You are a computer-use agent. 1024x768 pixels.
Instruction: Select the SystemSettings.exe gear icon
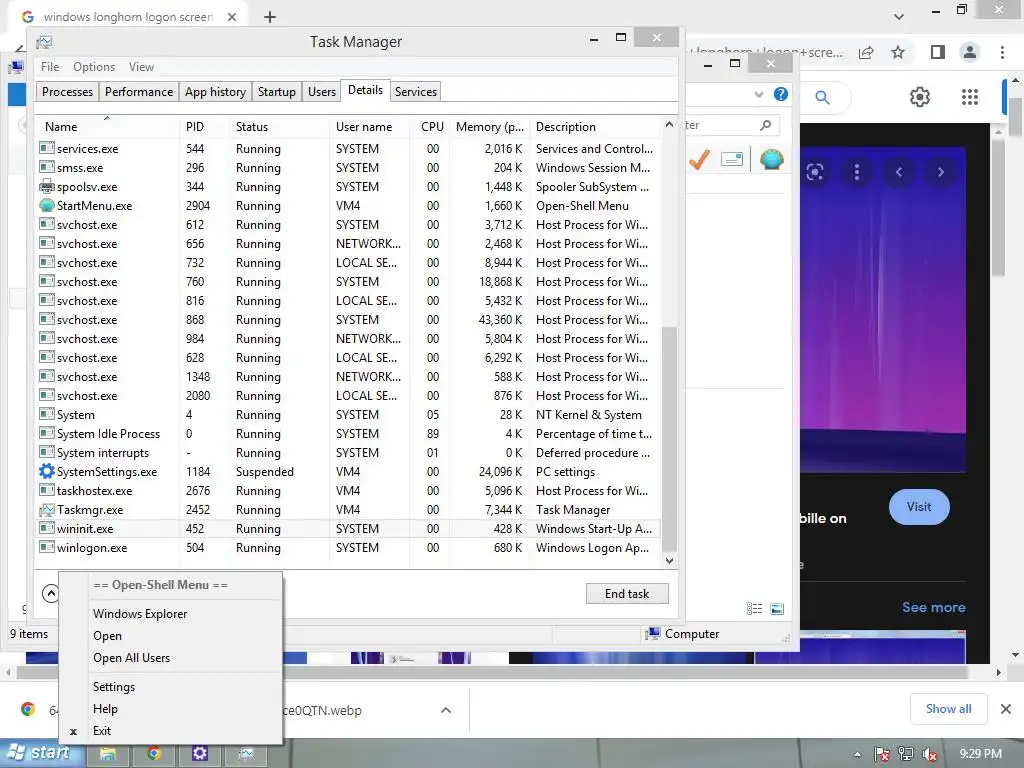46,471
